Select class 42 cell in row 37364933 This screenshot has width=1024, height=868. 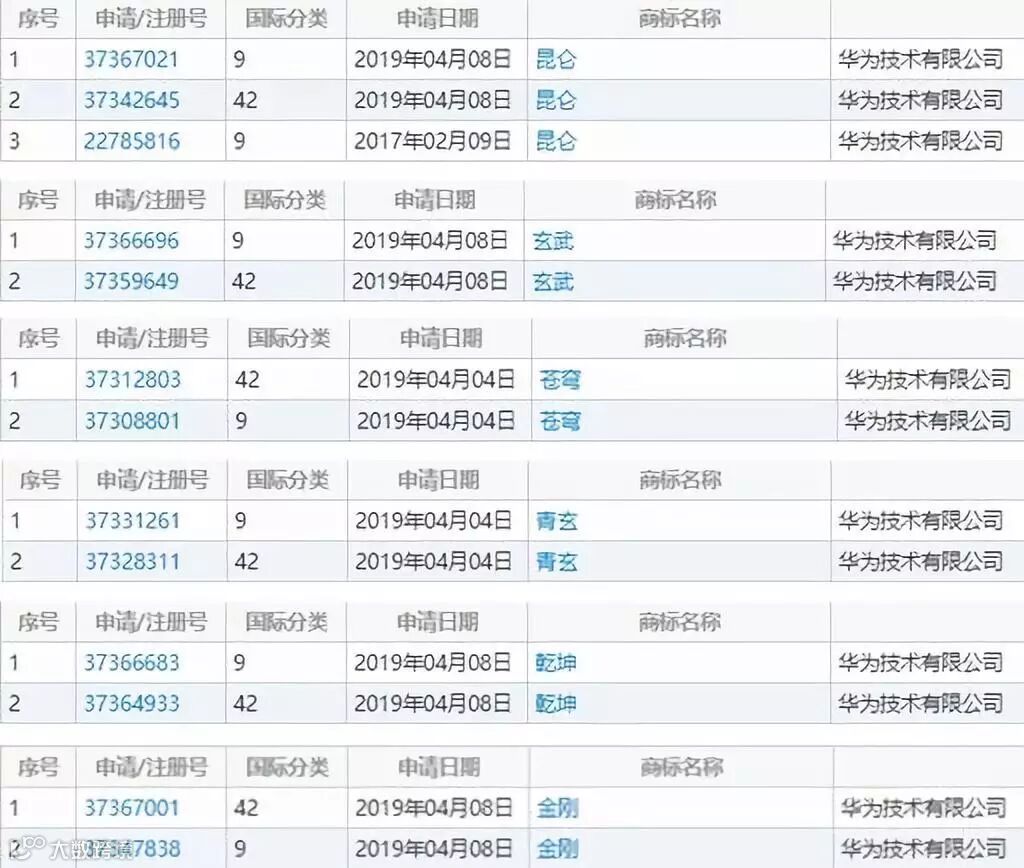pyautogui.click(x=246, y=703)
